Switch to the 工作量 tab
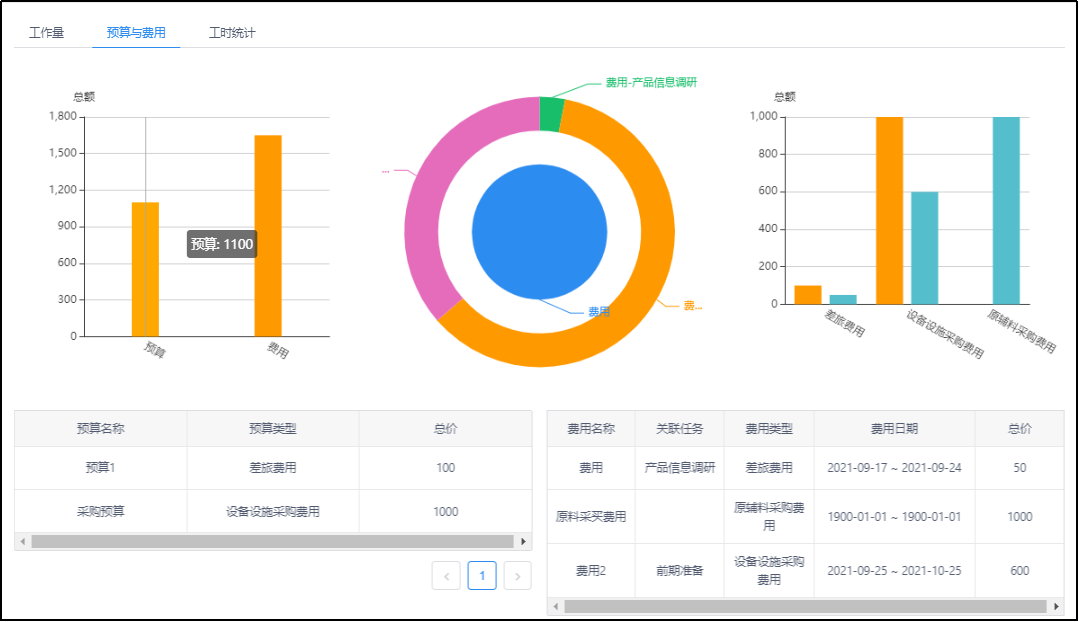 (x=47, y=32)
